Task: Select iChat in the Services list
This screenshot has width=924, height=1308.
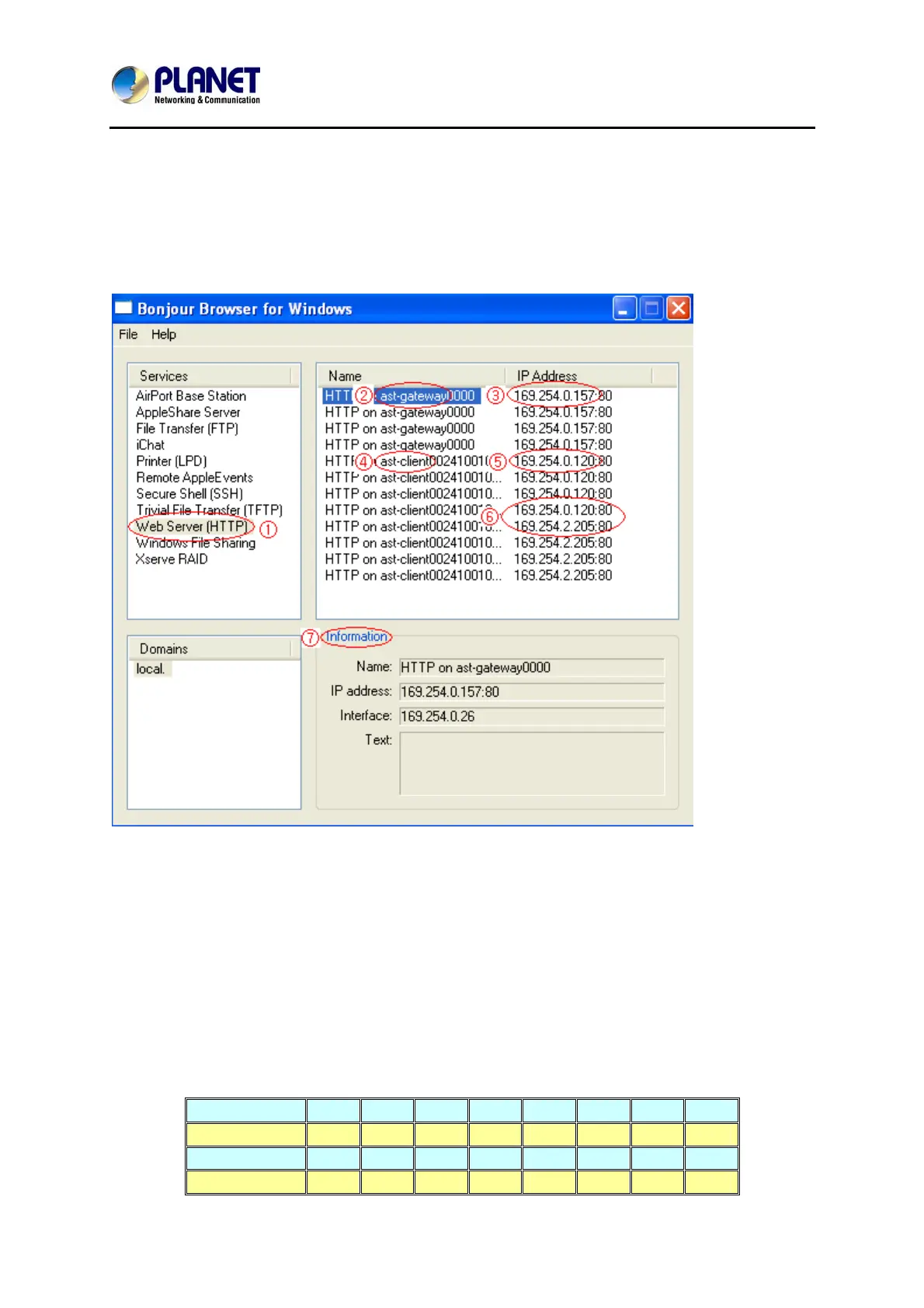Action: click(150, 445)
